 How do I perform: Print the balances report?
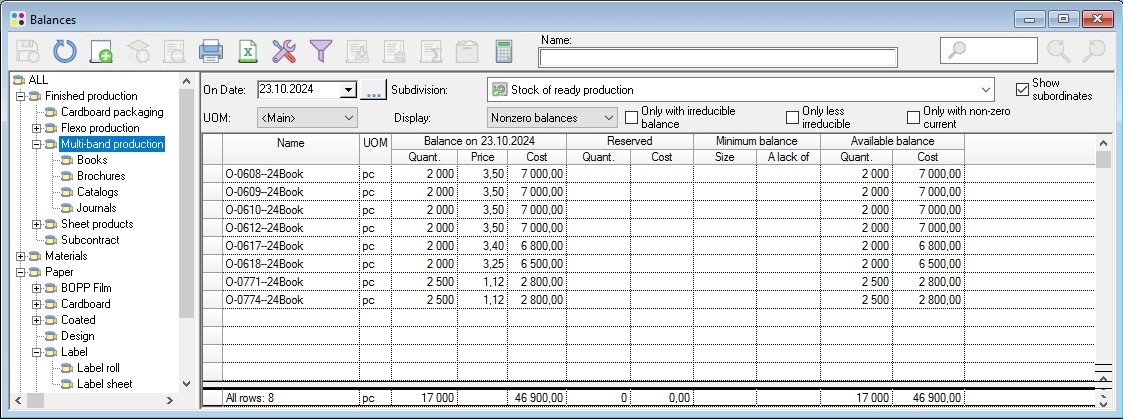tap(210, 51)
